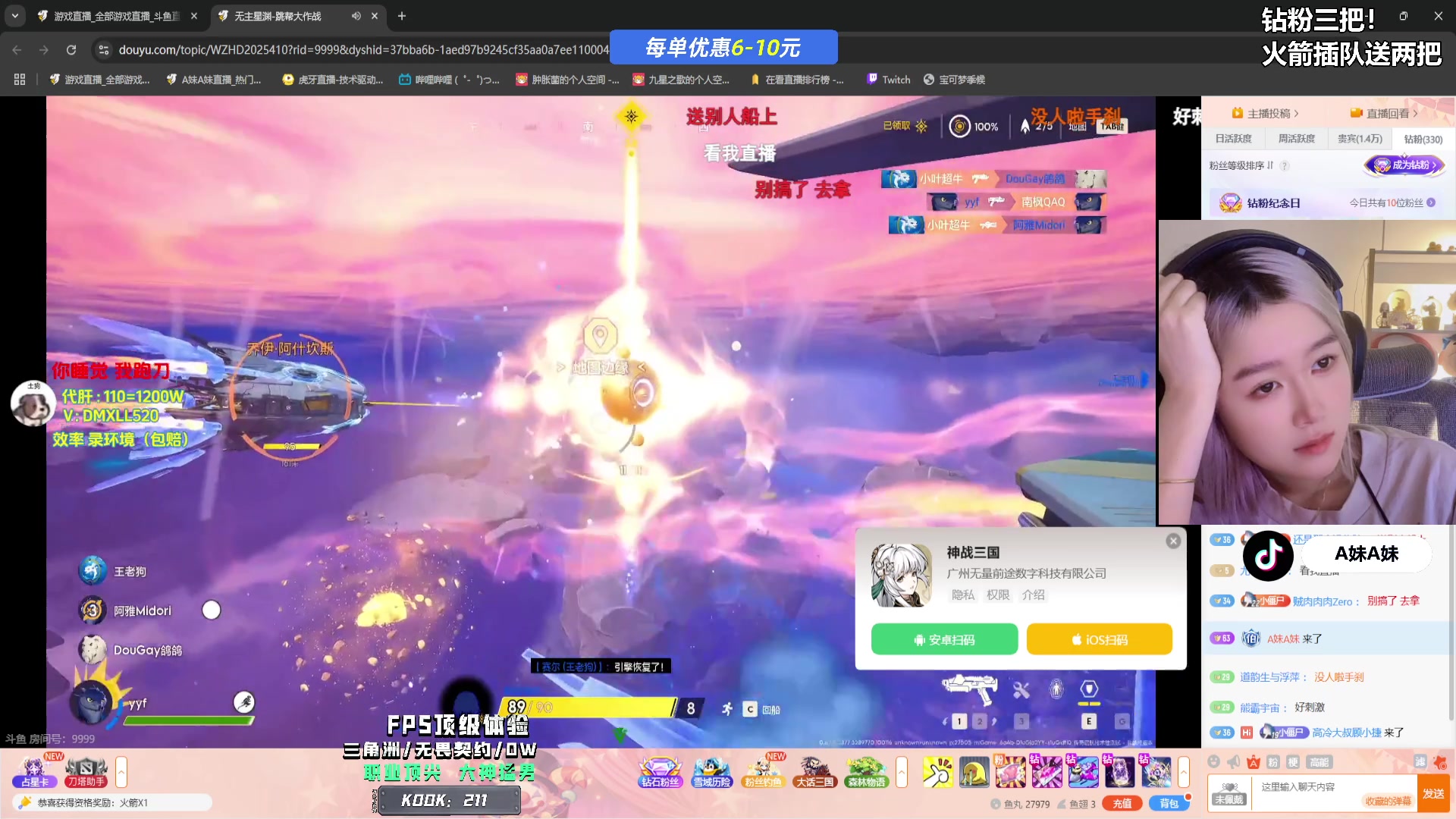Click user 贼肉肉肉Zero in chat
The height and width of the screenshot is (819, 1456).
pos(1323,601)
